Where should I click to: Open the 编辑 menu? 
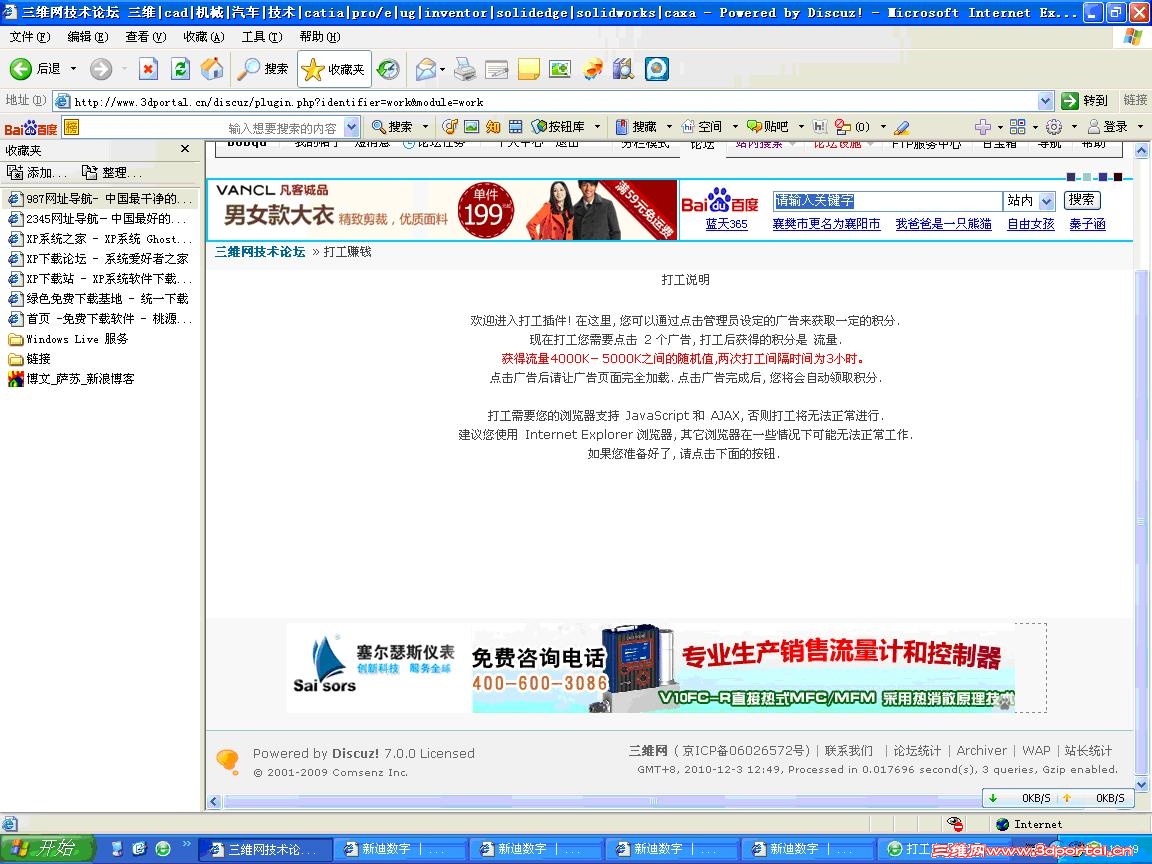[87, 37]
